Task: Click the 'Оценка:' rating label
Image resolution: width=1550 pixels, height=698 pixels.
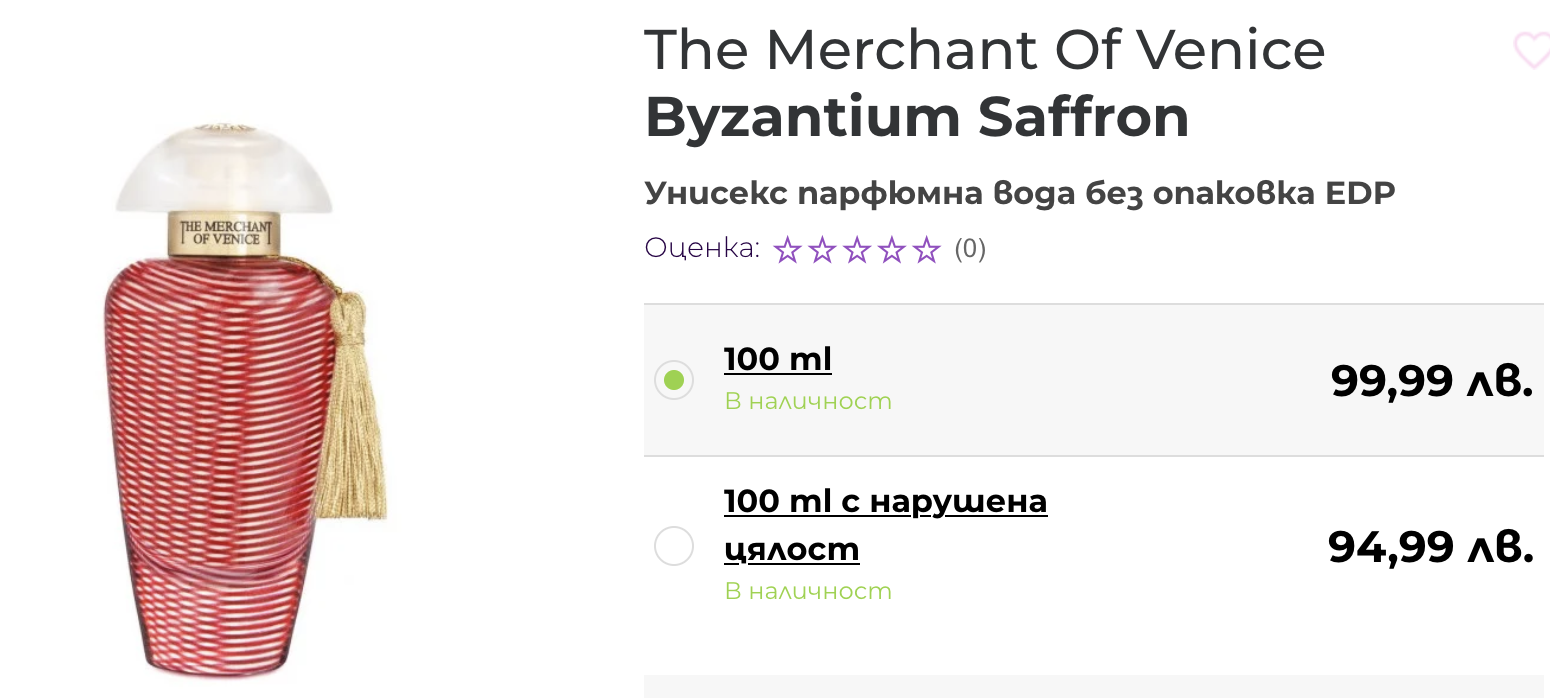Action: (702, 248)
